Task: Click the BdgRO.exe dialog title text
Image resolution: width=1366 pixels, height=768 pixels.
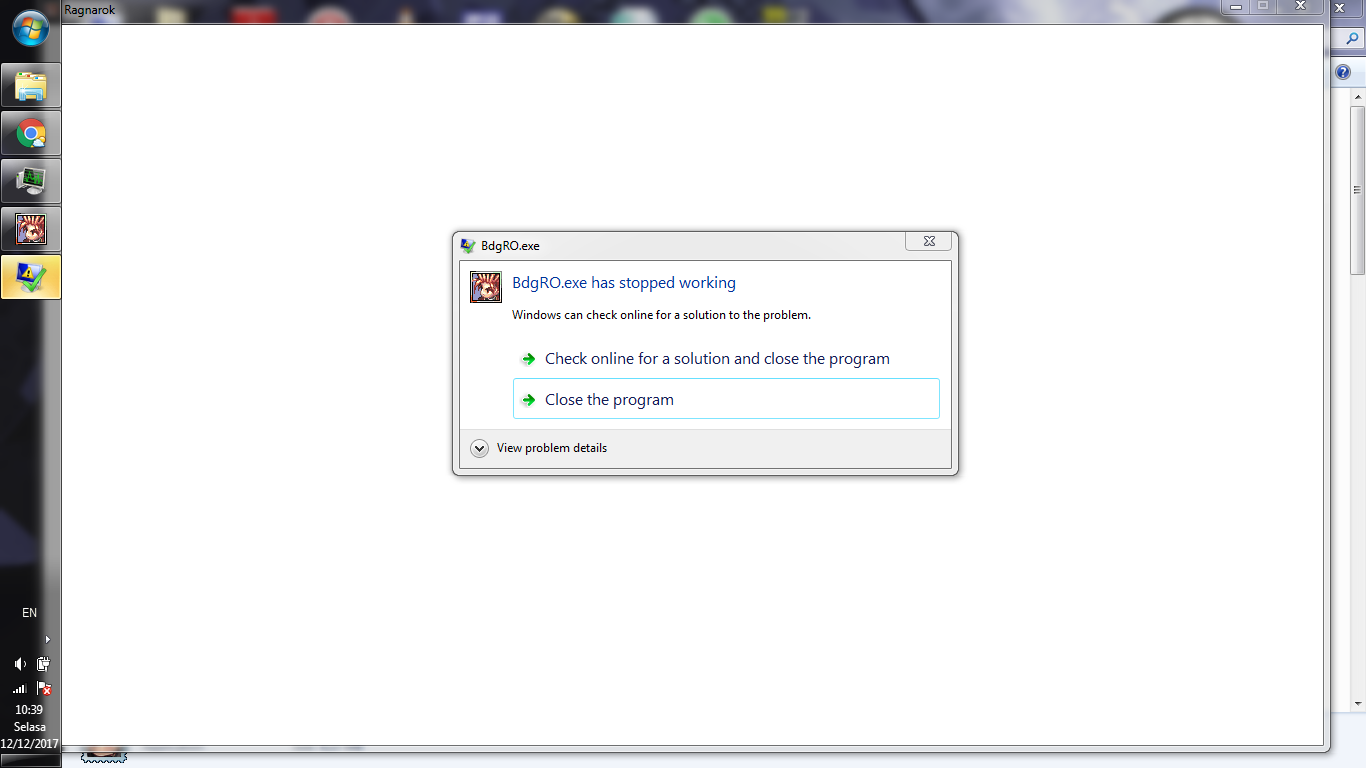Action: 510,246
